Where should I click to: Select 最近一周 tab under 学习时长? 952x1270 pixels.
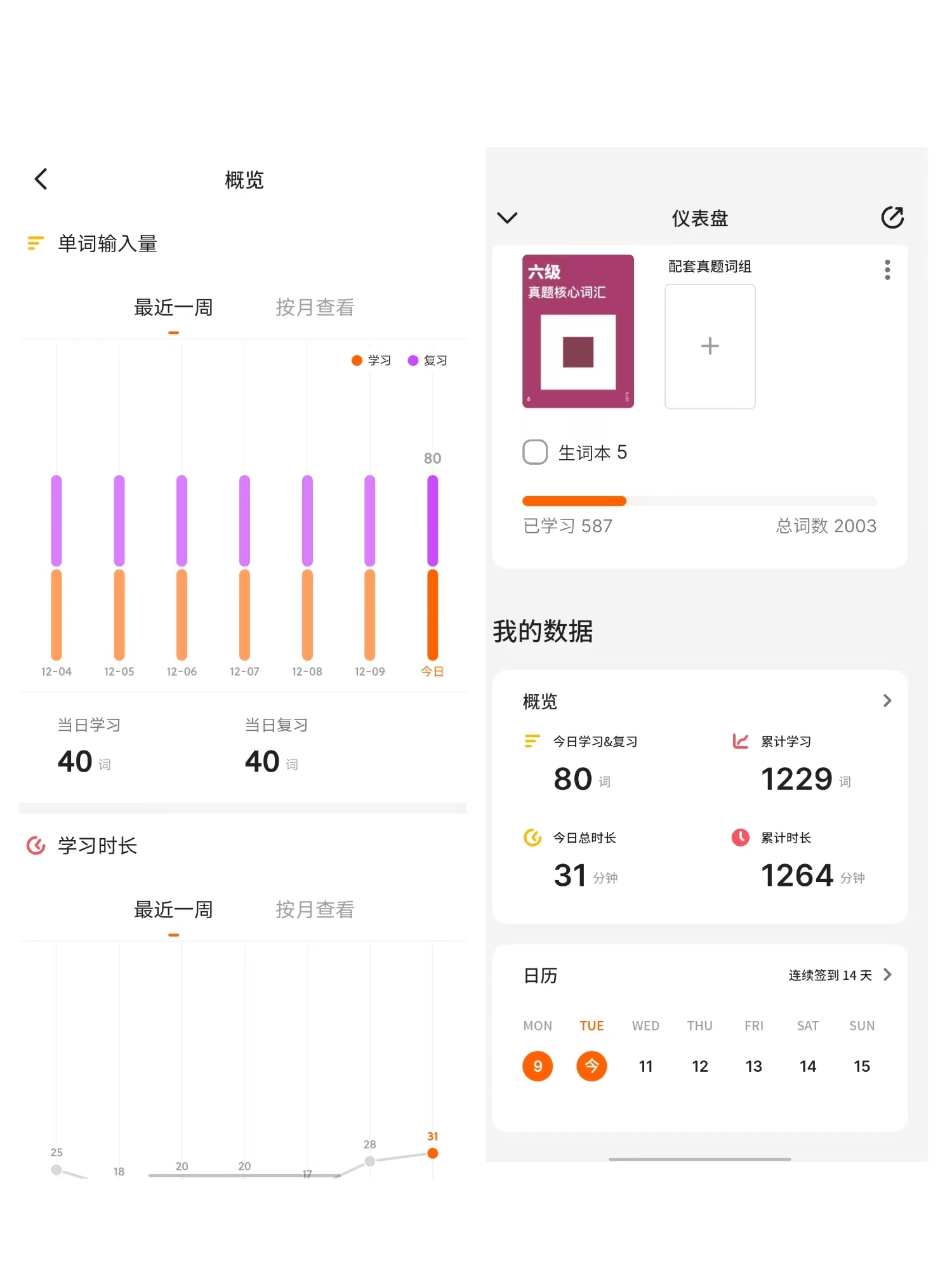173,910
